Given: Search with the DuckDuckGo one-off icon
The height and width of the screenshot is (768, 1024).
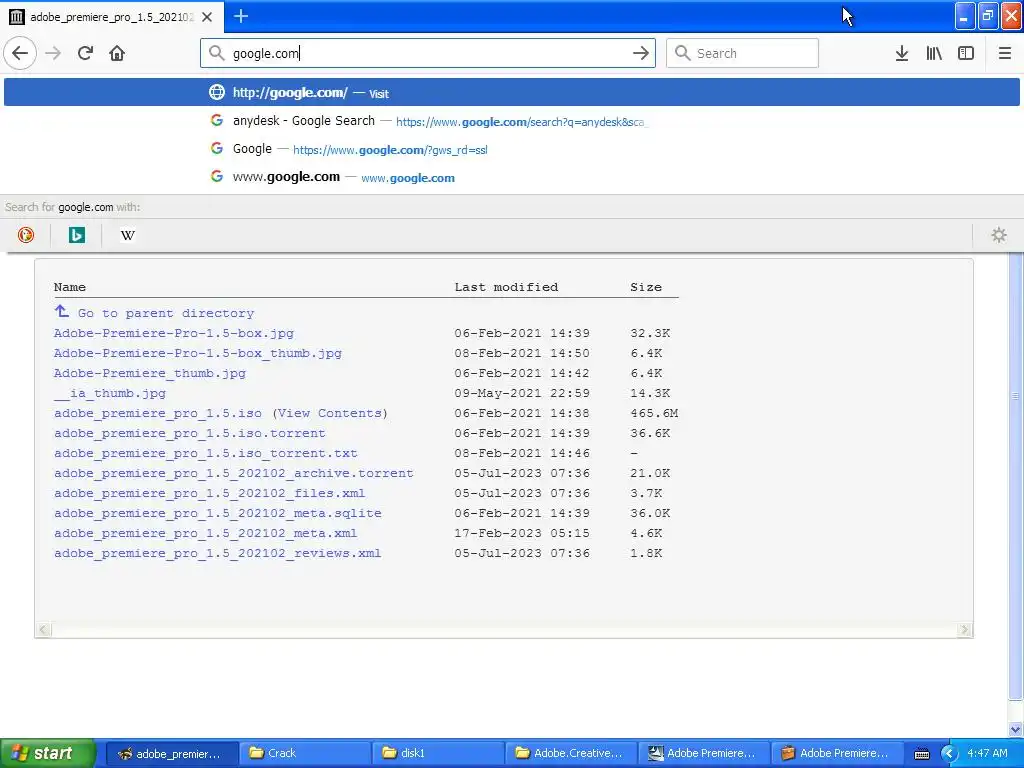Looking at the screenshot, I should coord(25,235).
